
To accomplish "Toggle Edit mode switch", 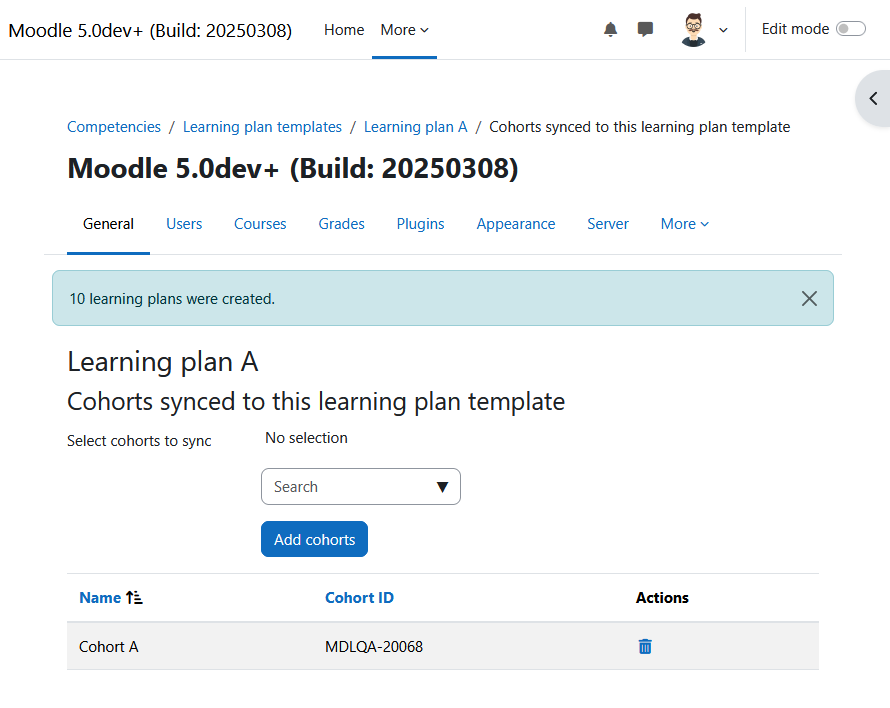I will 850,29.
